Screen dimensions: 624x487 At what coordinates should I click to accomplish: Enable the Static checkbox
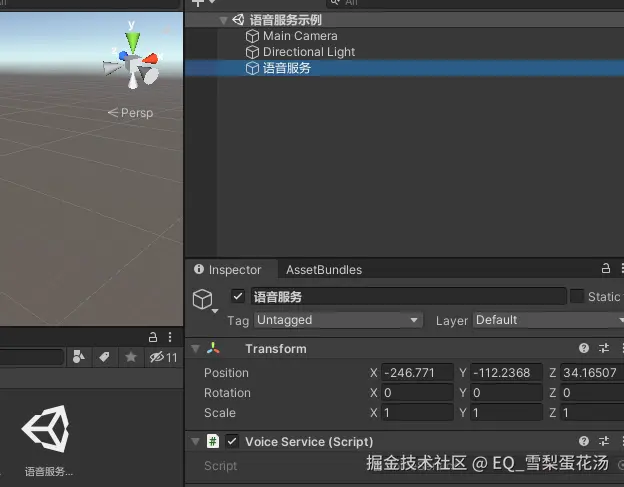click(x=577, y=296)
